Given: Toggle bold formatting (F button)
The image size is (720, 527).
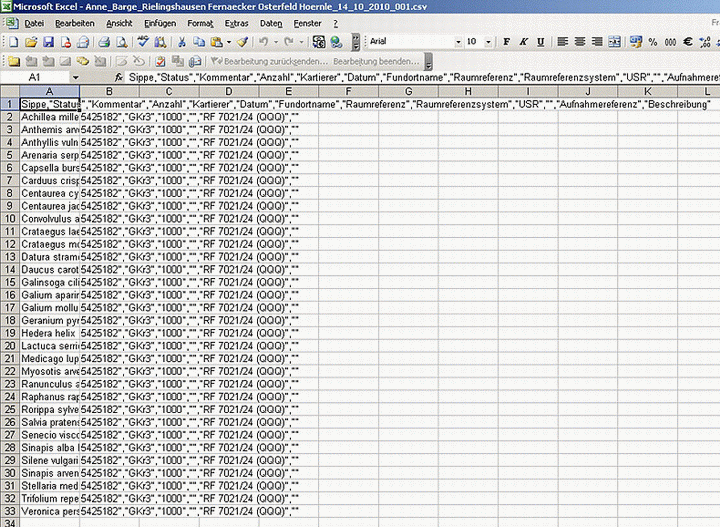Looking at the screenshot, I should coord(506,42).
